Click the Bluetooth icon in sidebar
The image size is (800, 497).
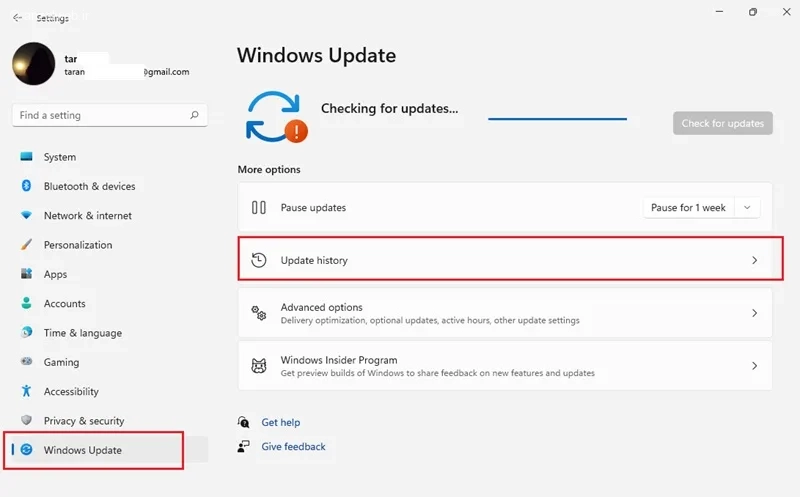tap(27, 186)
